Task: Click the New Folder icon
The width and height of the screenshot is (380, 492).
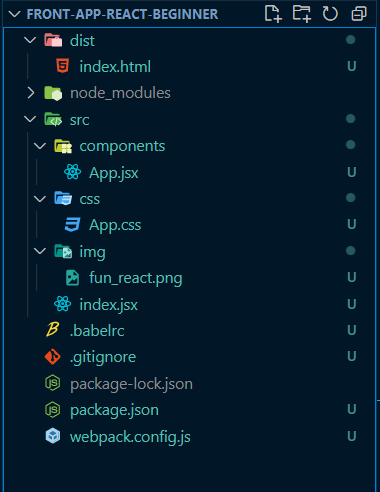Action: pyautogui.click(x=302, y=14)
